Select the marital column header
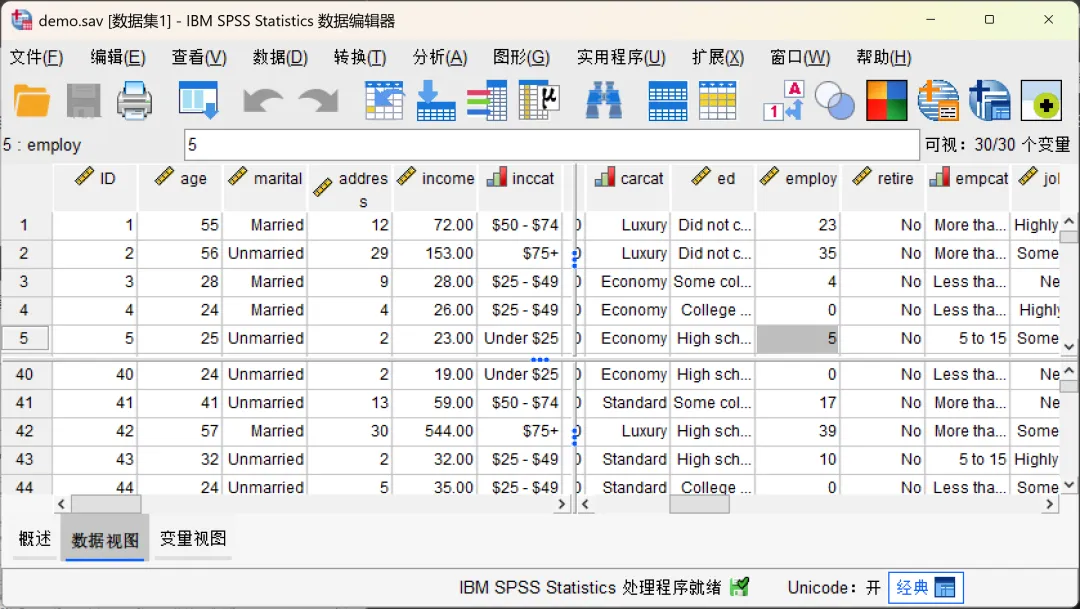Viewport: 1080px width, 609px height. click(265, 187)
